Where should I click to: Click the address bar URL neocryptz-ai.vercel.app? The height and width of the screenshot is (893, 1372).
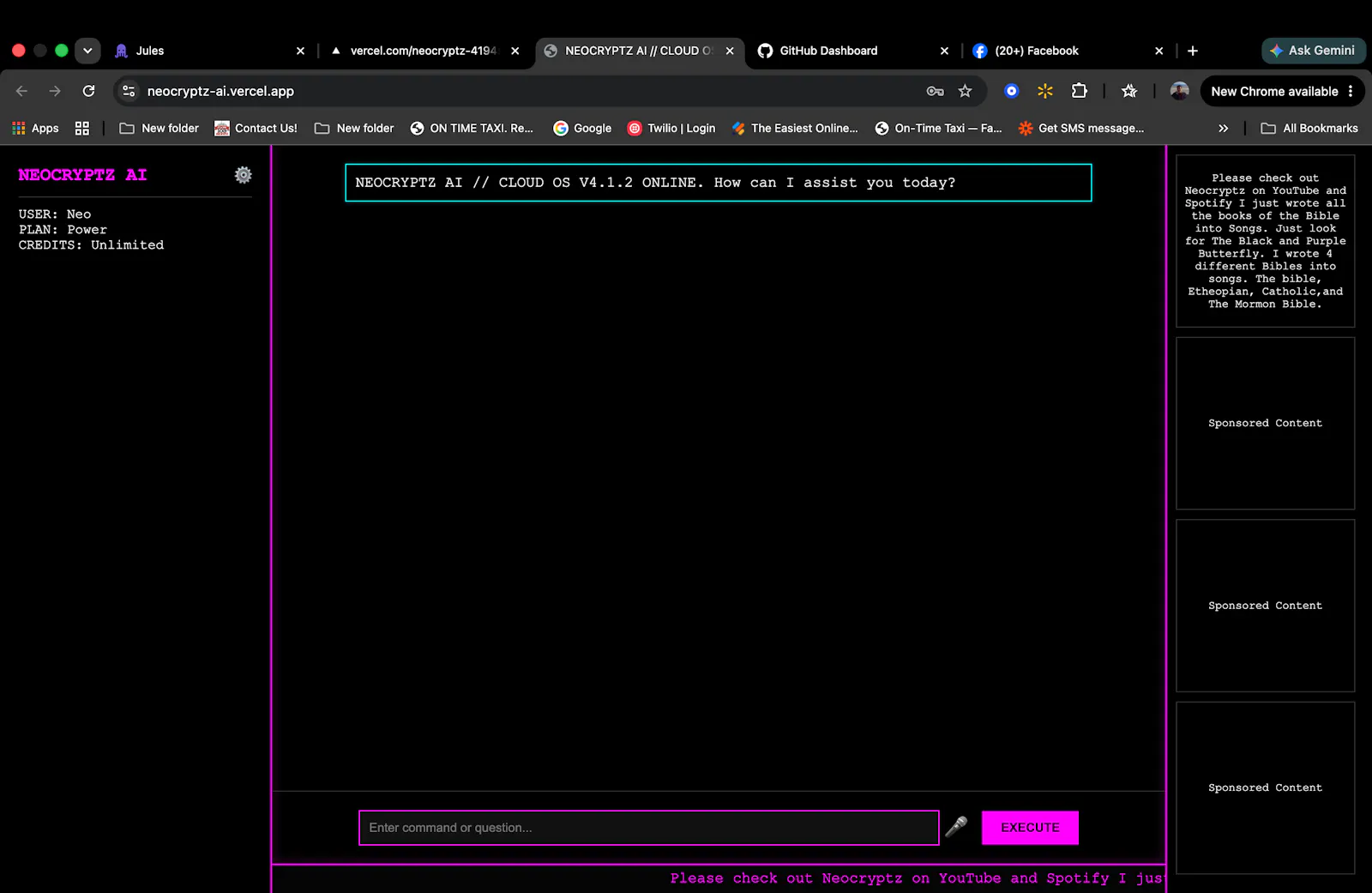click(x=220, y=91)
